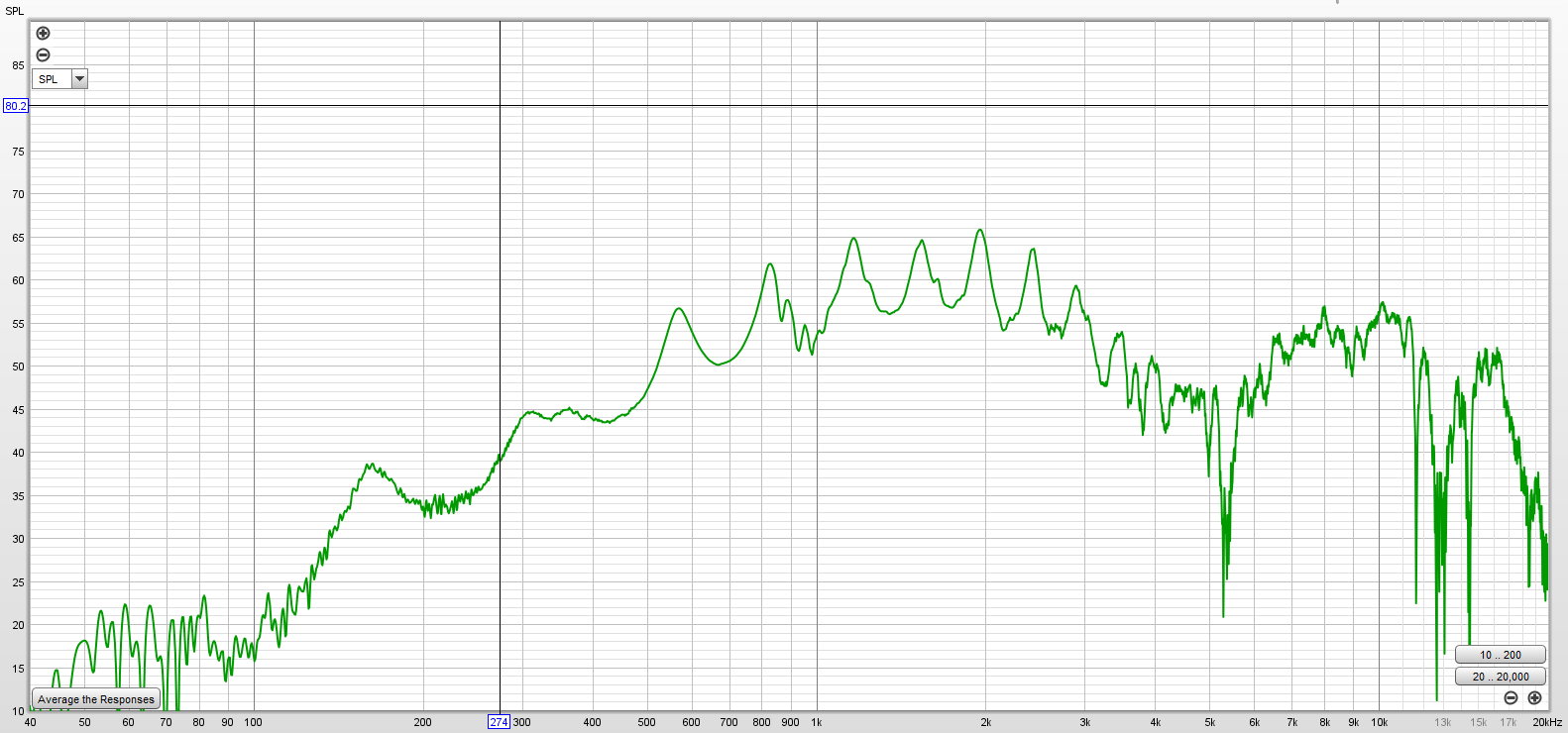
Task: Click the 50 Hz frequency axis label
Action: (x=85, y=722)
